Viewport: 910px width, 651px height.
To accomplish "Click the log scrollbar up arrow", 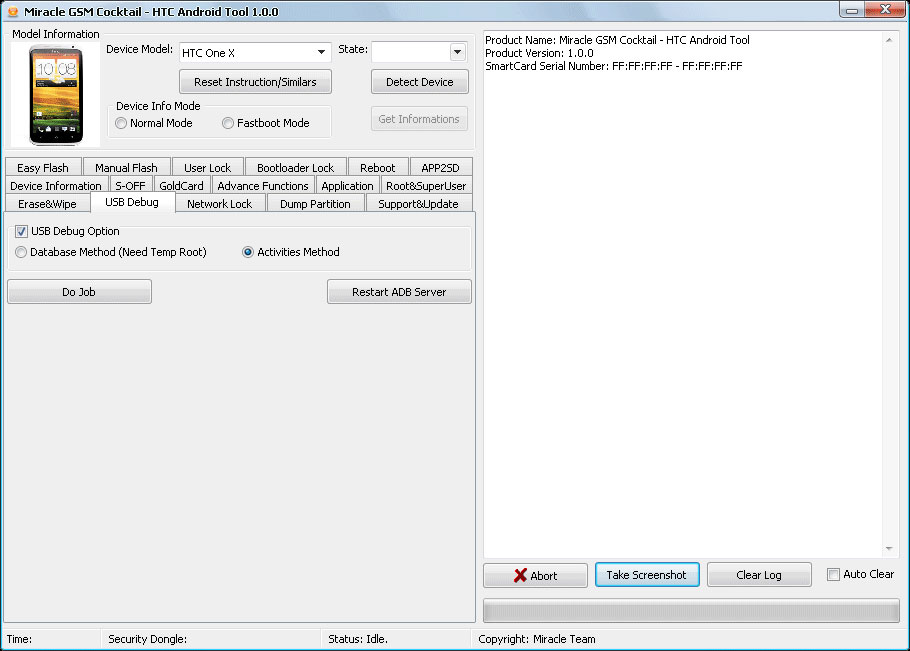I will 889,40.
